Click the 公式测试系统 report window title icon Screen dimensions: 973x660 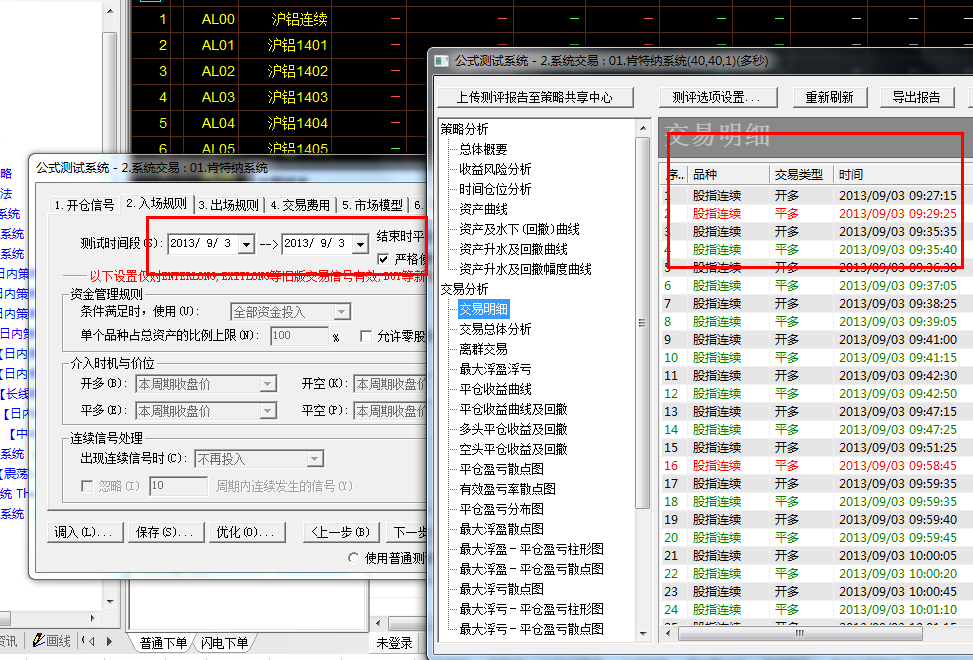click(x=442, y=61)
